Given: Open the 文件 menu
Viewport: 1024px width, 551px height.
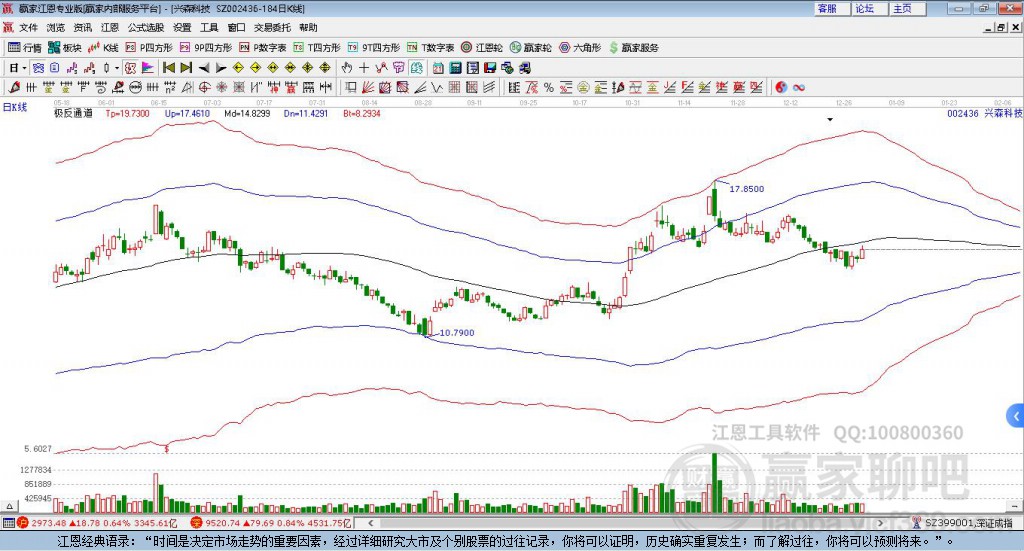Looking at the screenshot, I should pos(28,27).
